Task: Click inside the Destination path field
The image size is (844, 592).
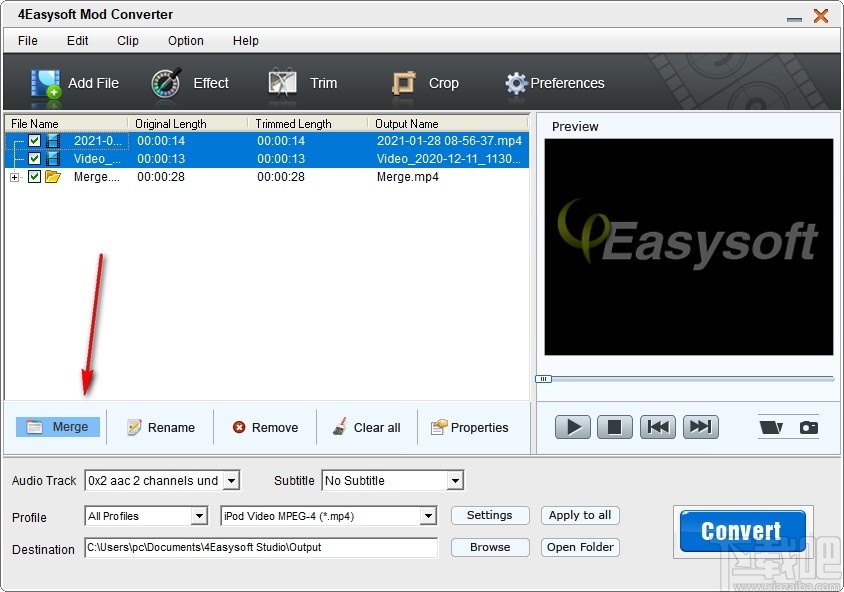Action: [260, 548]
